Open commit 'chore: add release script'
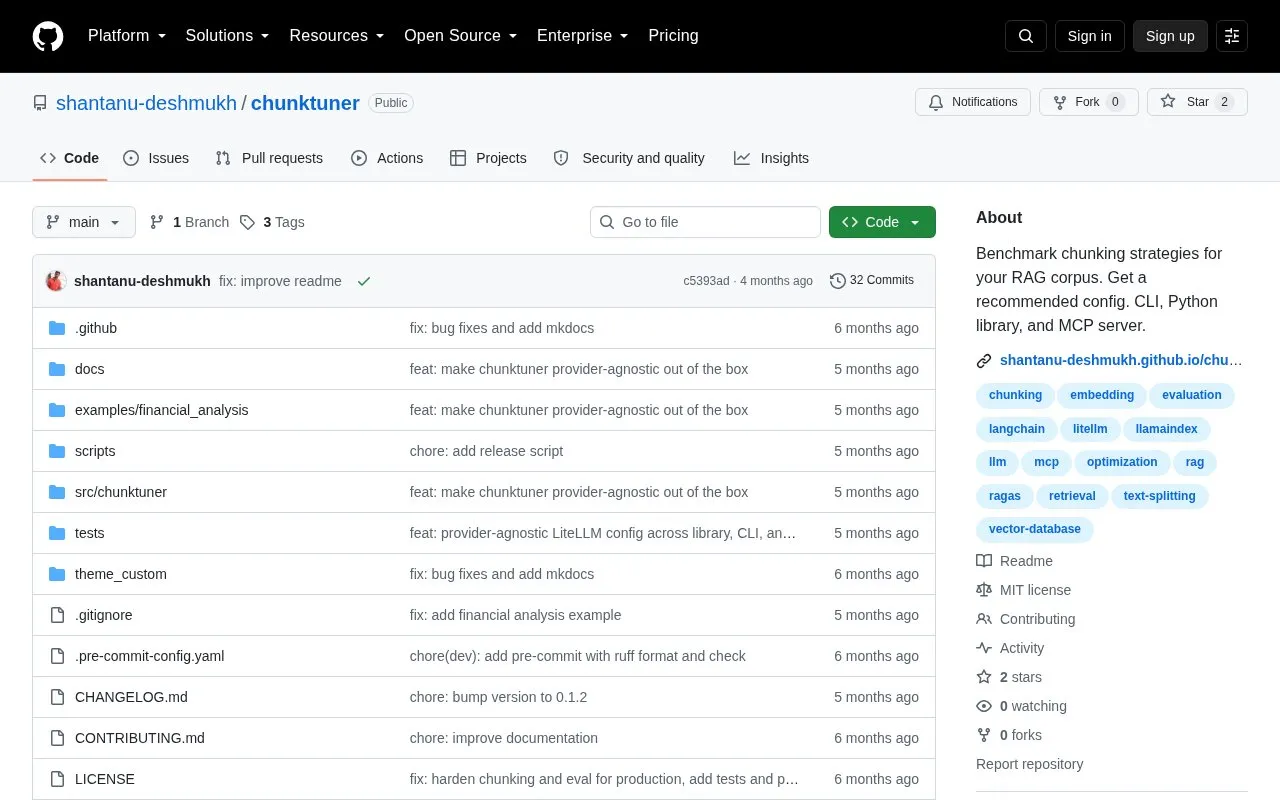This screenshot has height=800, width=1280. pyautogui.click(x=486, y=451)
